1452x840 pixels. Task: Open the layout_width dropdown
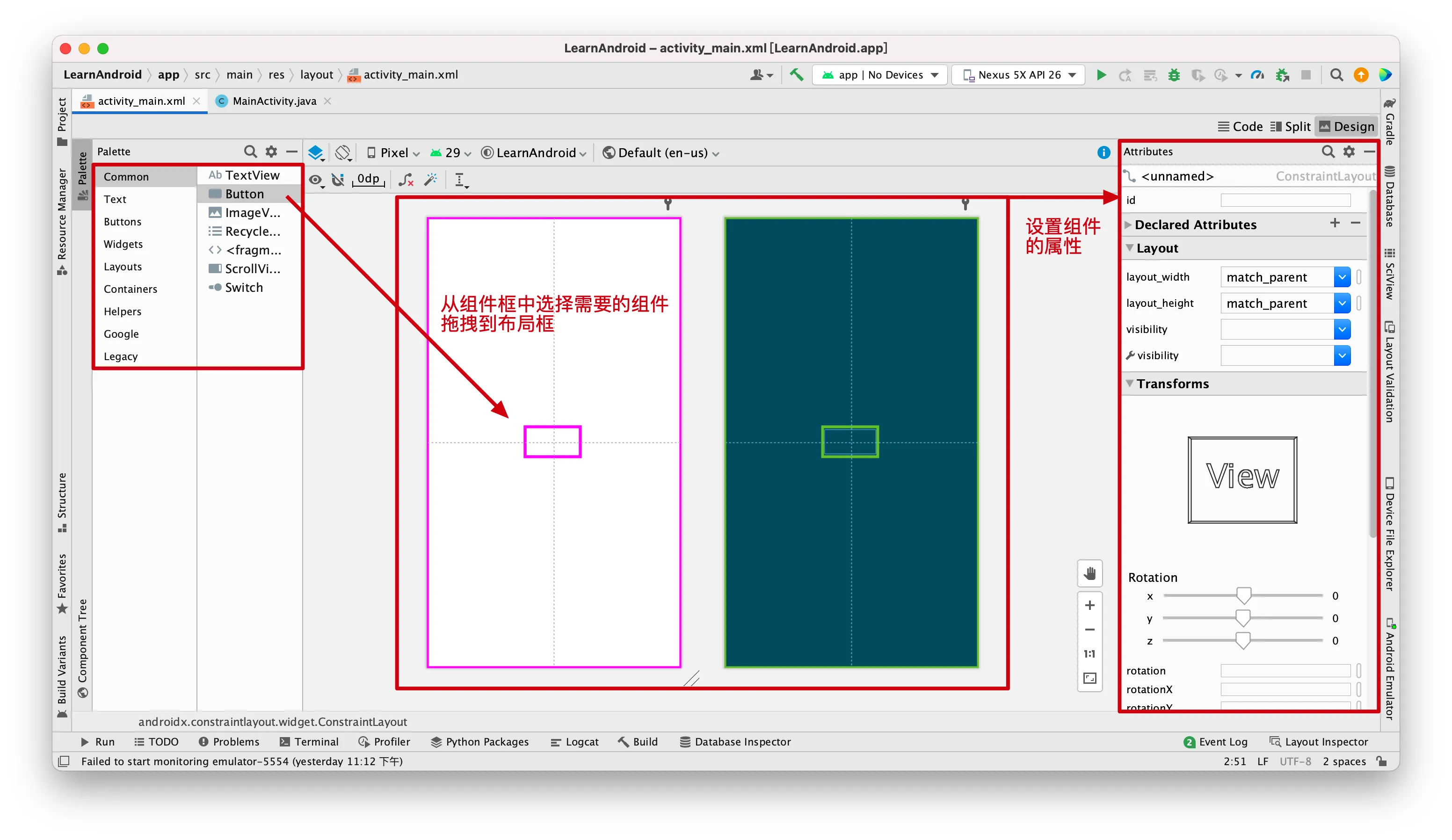point(1342,277)
